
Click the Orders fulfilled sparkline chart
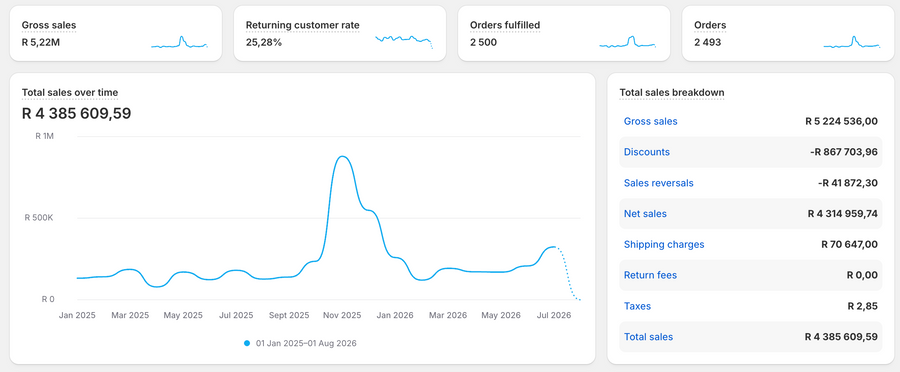(627, 42)
